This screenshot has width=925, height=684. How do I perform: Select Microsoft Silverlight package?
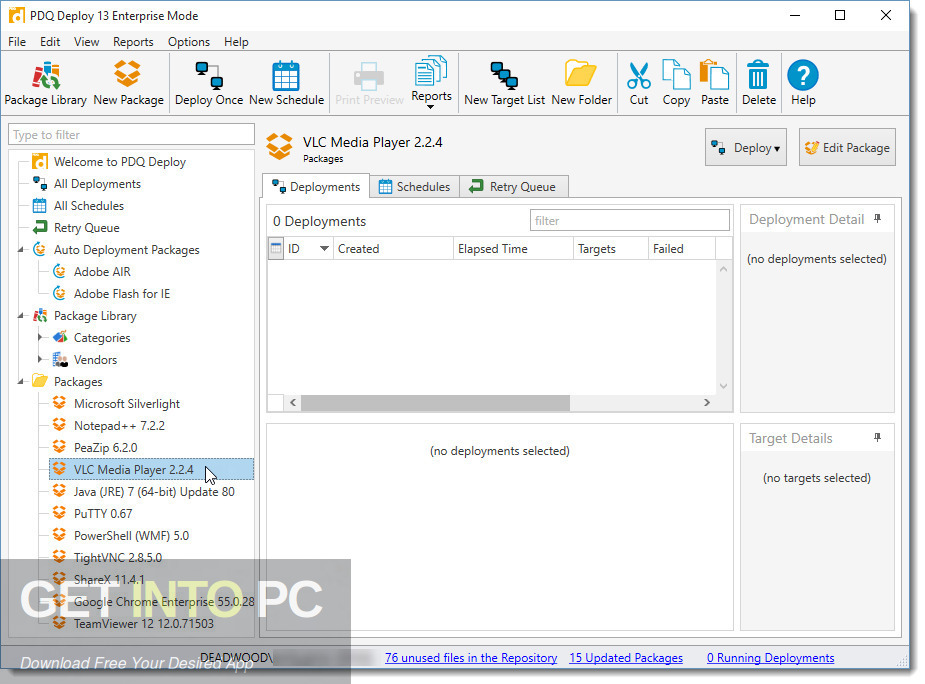pyautogui.click(x=127, y=404)
